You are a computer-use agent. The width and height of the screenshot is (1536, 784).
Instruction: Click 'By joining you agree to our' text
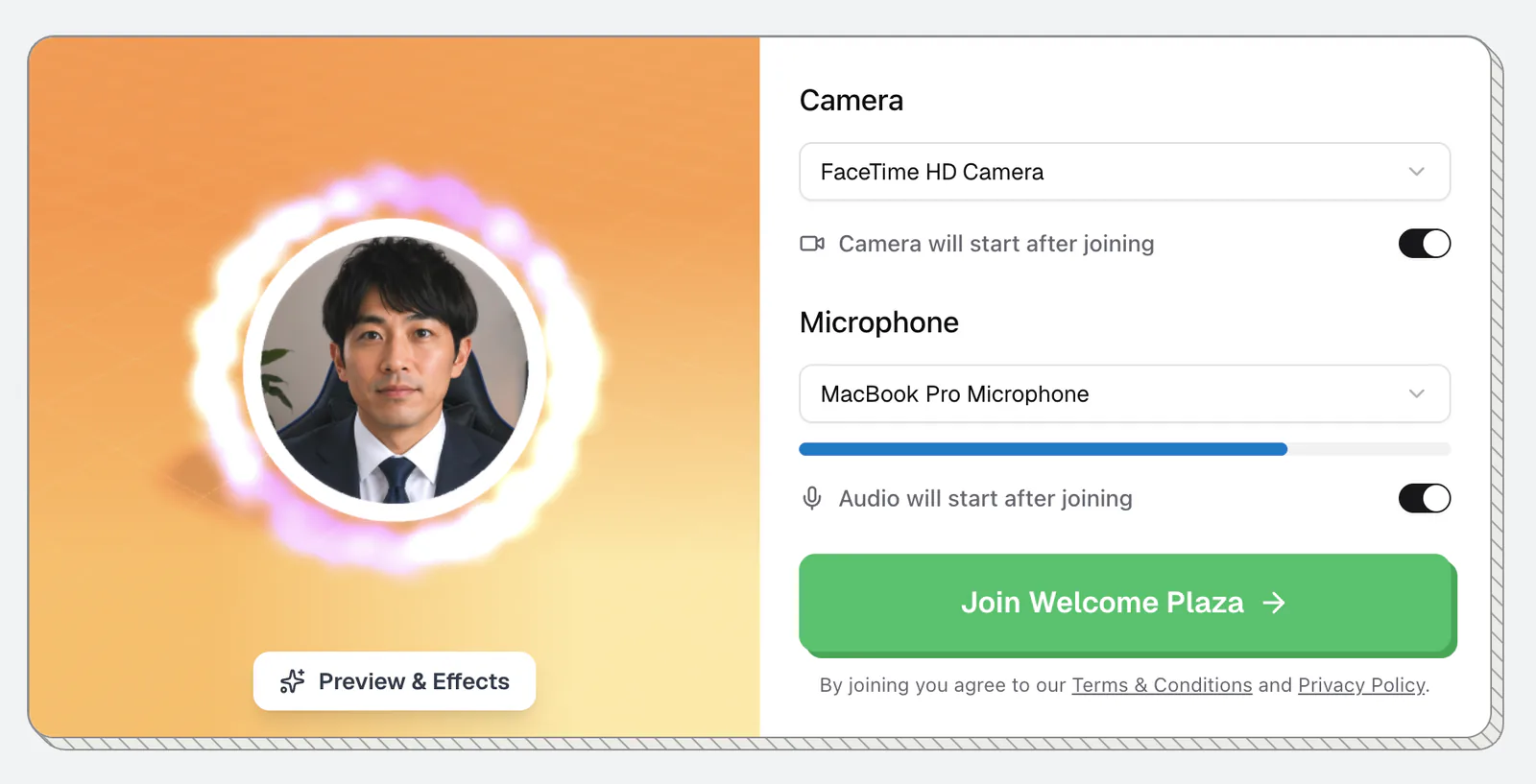(943, 685)
